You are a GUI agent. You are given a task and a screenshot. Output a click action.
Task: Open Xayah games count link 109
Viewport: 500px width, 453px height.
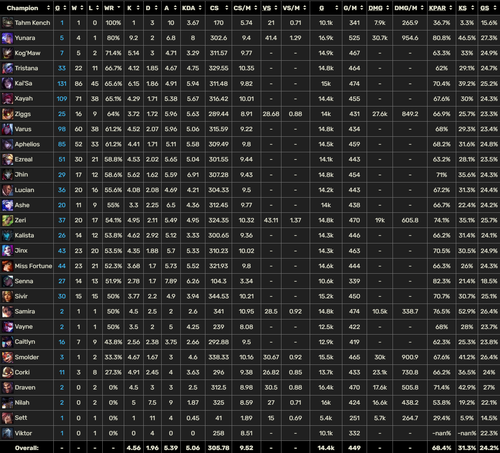pyautogui.click(x=62, y=99)
